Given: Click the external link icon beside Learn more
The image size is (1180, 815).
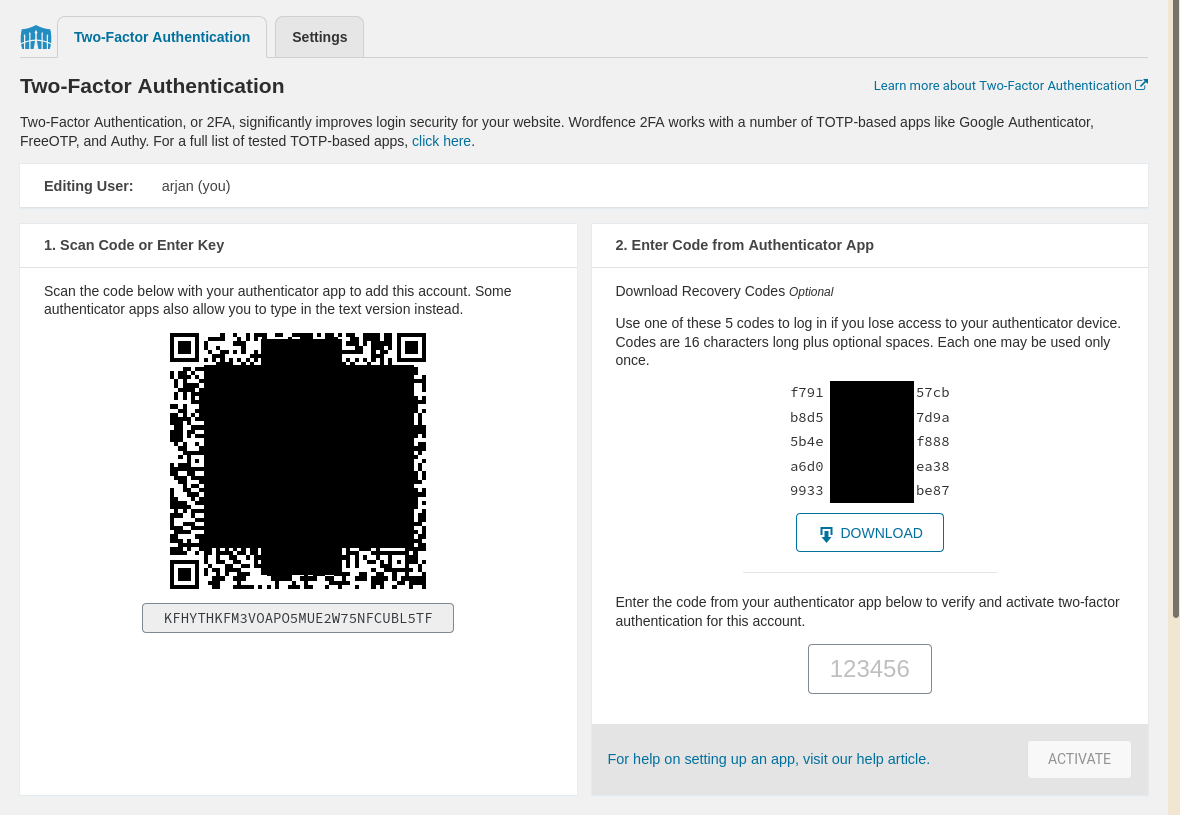Looking at the screenshot, I should [1141, 85].
